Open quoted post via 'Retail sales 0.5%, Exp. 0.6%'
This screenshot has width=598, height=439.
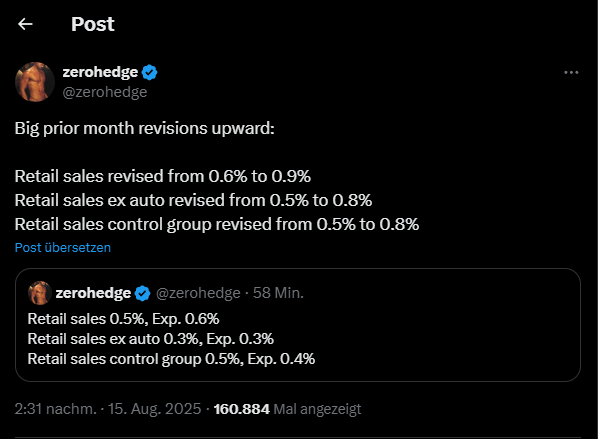click(124, 319)
